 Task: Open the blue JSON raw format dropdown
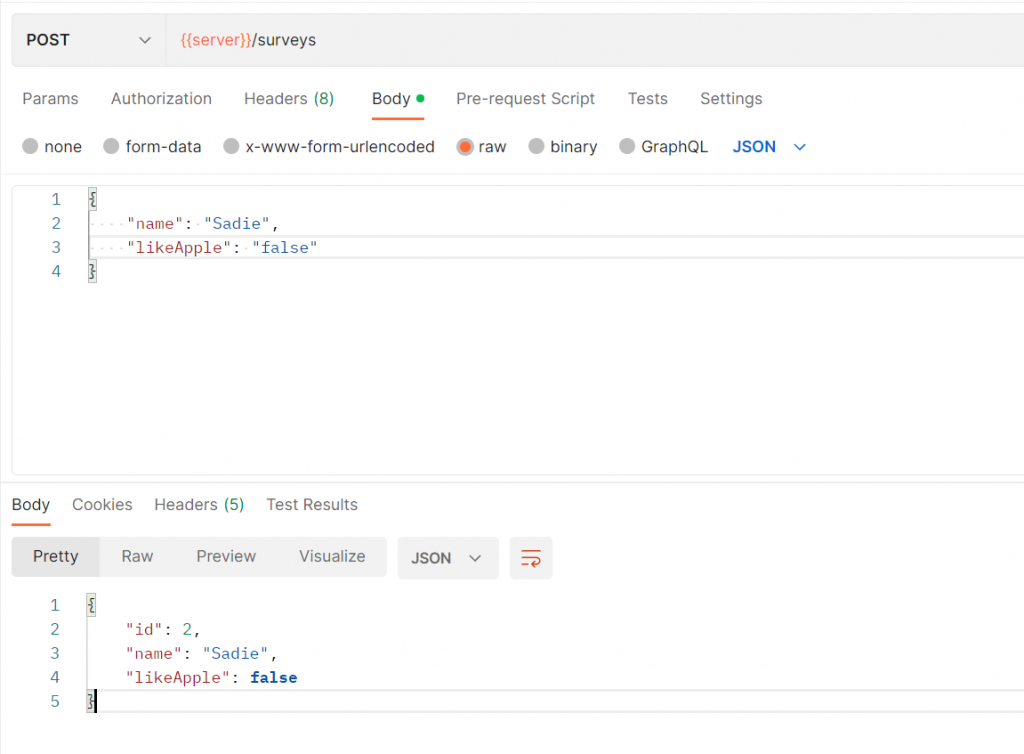click(769, 147)
